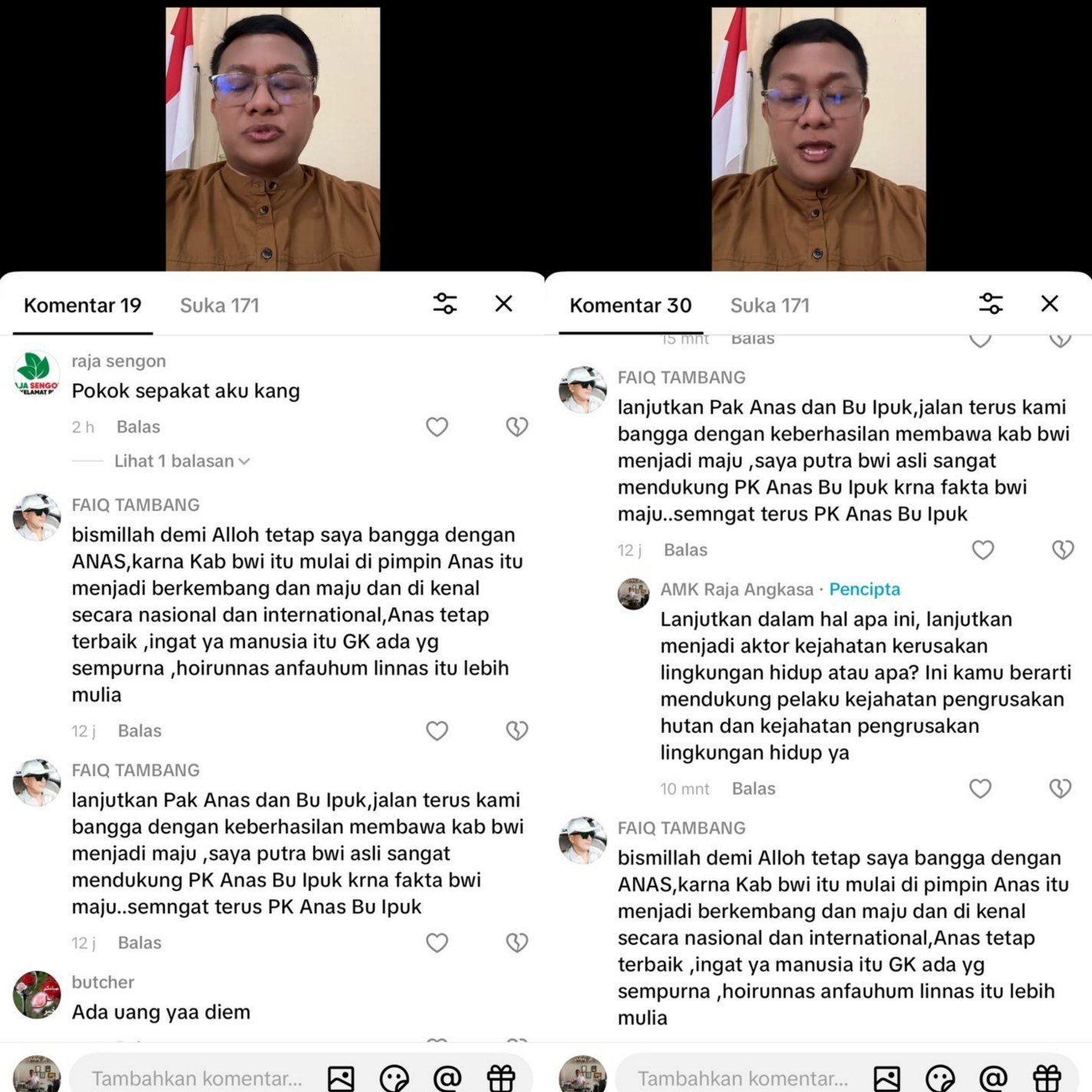Switch to Suka 171 tab on left
This screenshot has height=1092, width=1092.
219,305
